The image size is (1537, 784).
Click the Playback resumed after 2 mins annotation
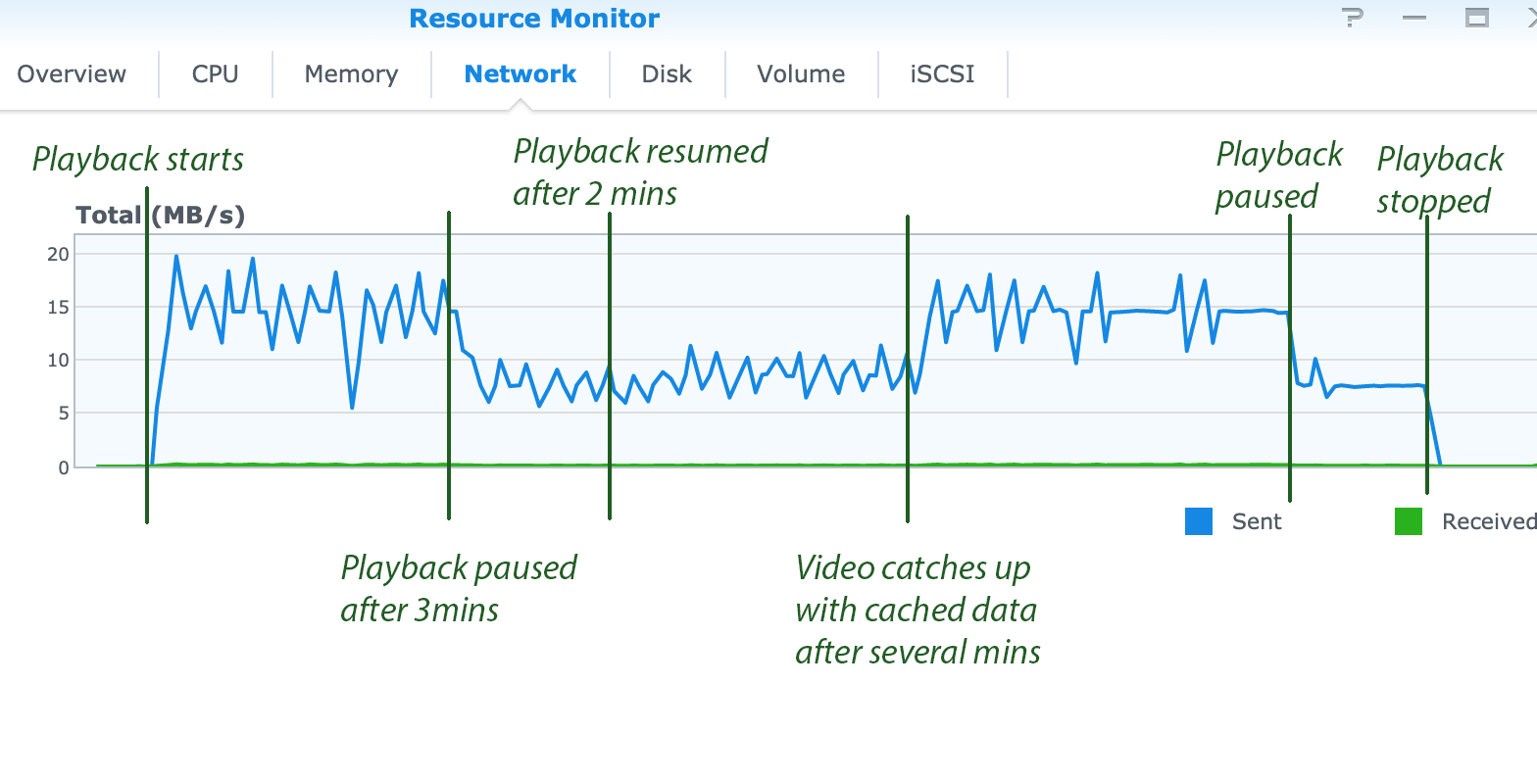[640, 172]
